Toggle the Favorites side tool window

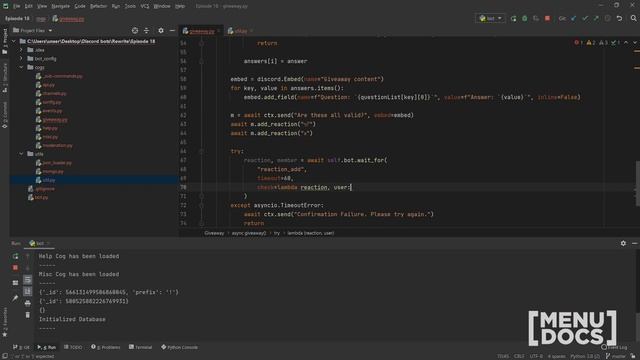5,322
